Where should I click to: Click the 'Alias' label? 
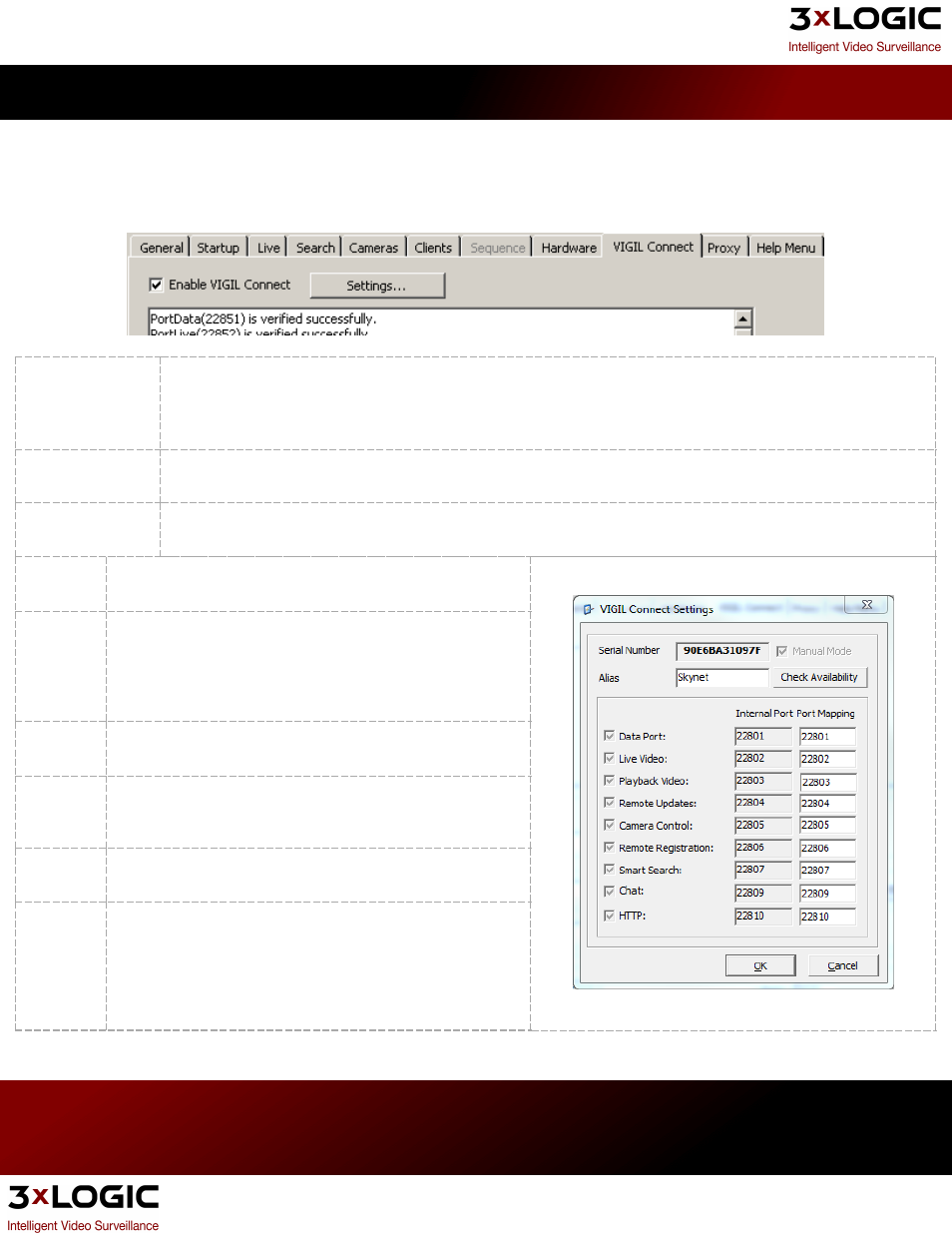coord(609,678)
